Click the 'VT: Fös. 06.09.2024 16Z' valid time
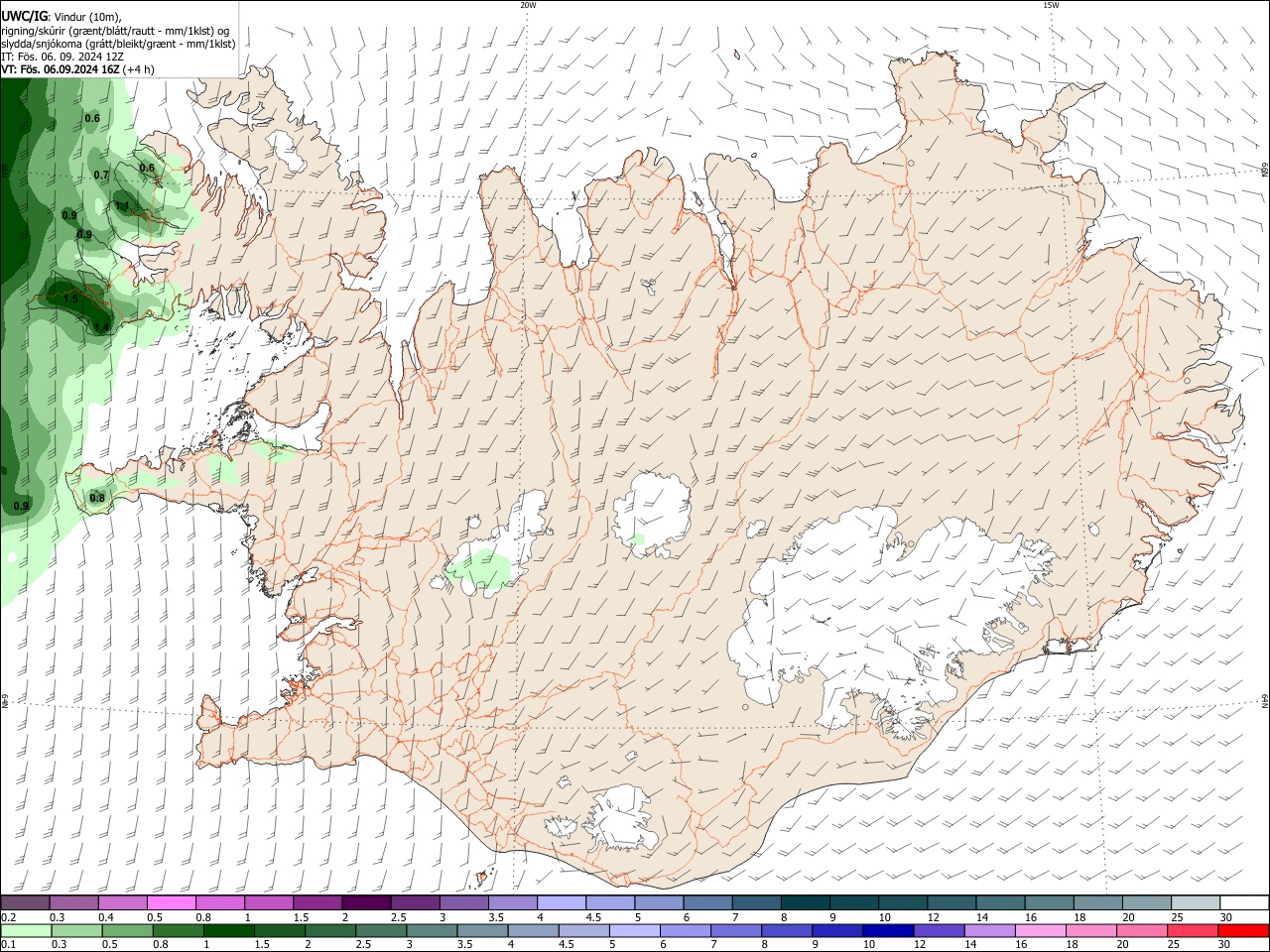Image resolution: width=1270 pixels, height=952 pixels. pyautogui.click(x=60, y=69)
